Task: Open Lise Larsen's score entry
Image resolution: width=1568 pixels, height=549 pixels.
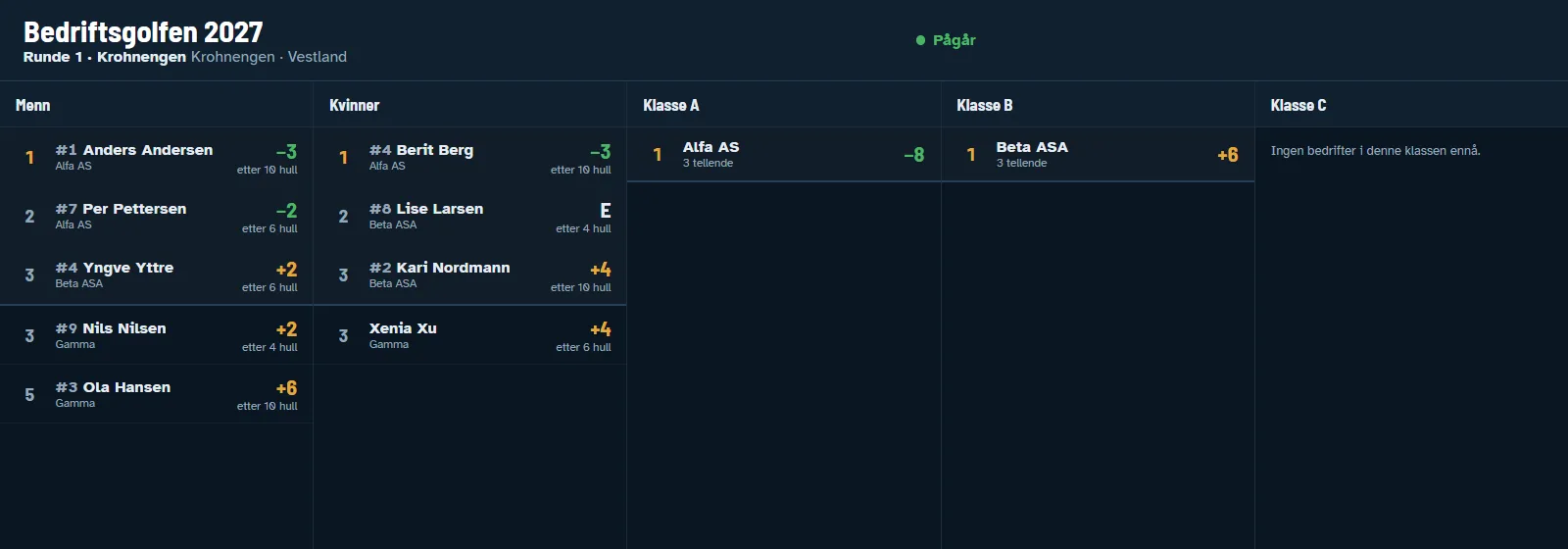Action: click(x=470, y=216)
